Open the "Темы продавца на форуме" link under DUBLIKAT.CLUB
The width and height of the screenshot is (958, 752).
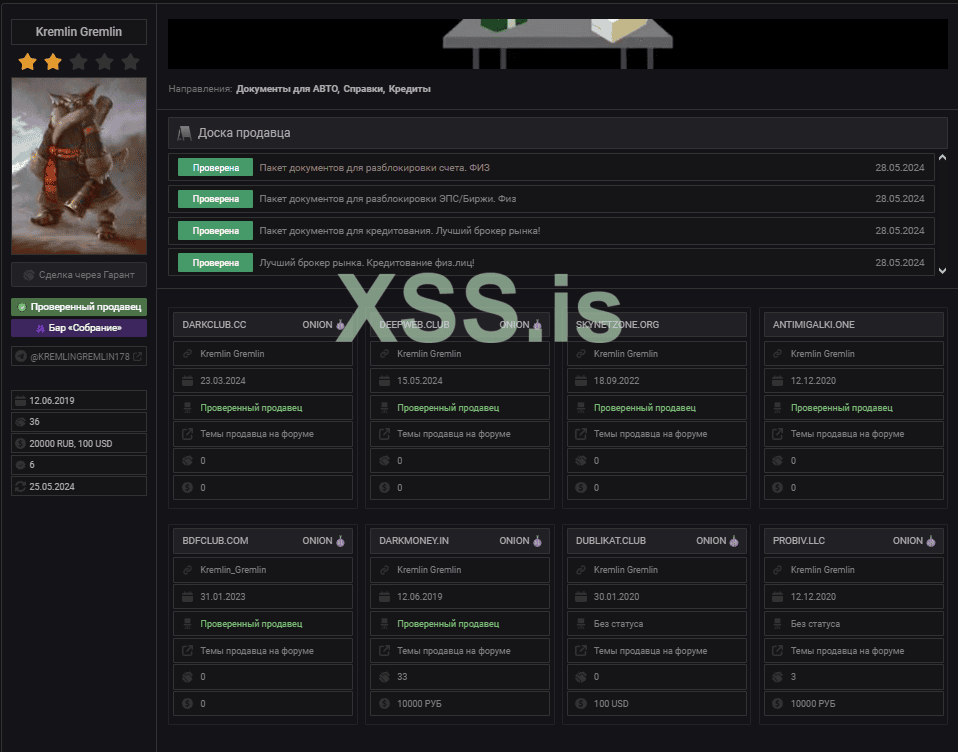650,650
